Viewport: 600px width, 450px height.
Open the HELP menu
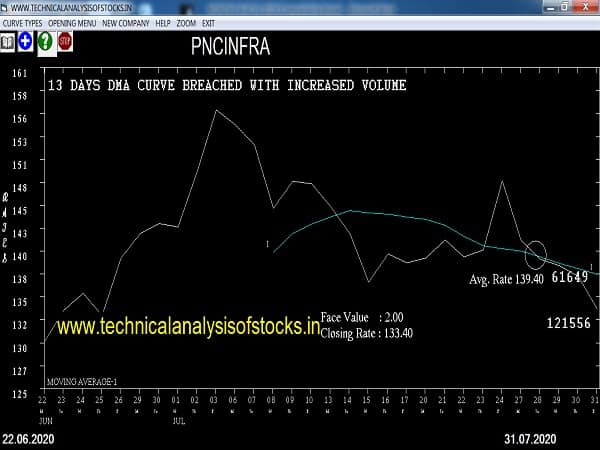tap(163, 22)
